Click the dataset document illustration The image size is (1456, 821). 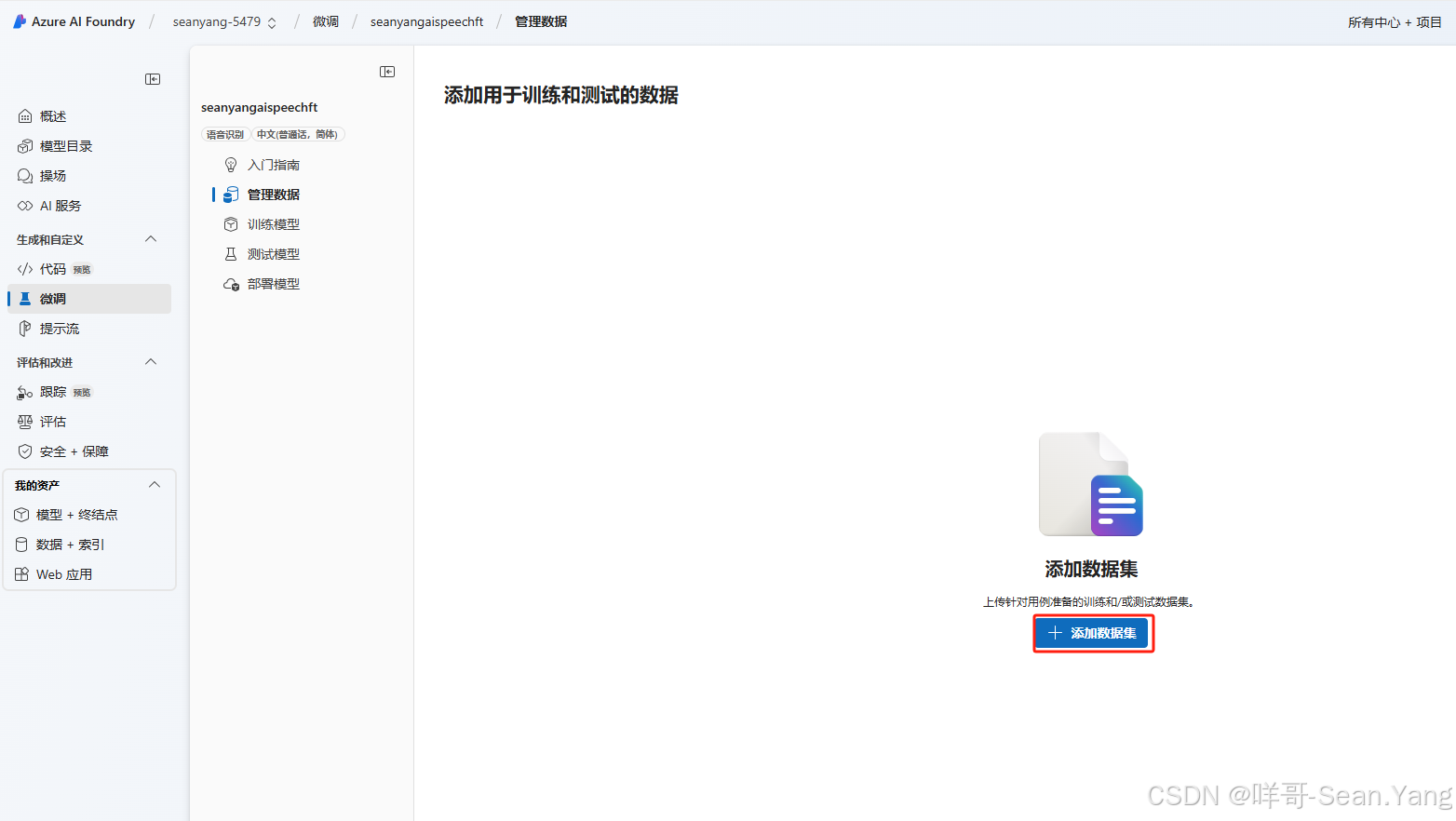tap(1091, 484)
